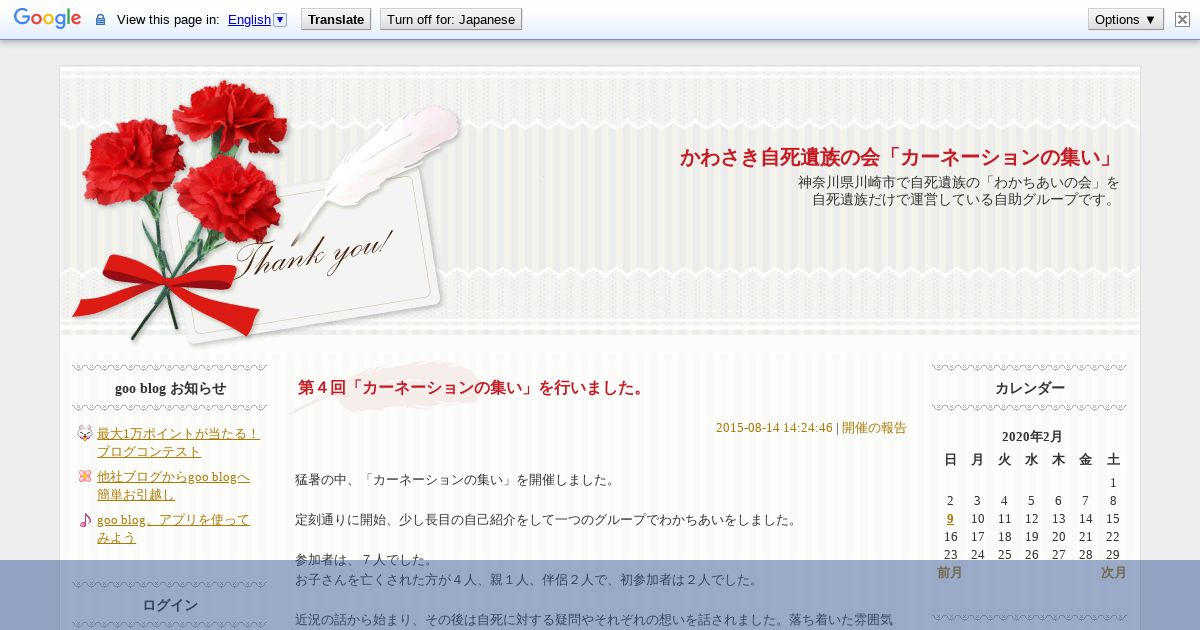Click the secure lock icon
Image resolution: width=1200 pixels, height=630 pixels.
pos(100,19)
